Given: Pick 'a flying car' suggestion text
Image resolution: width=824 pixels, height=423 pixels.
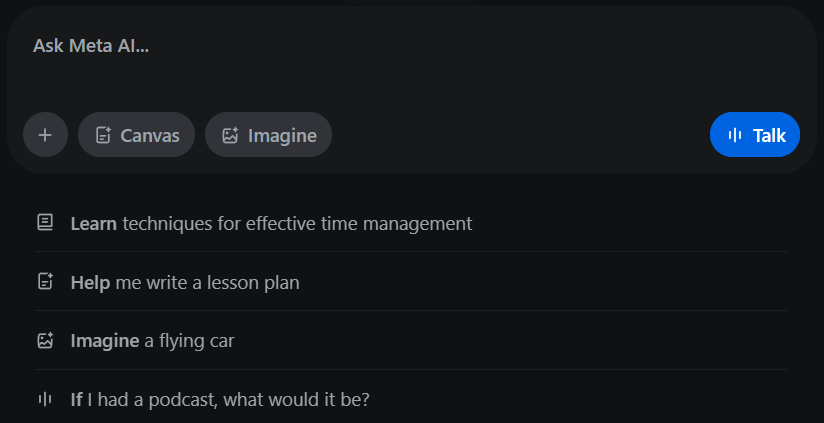Looking at the screenshot, I should click(189, 341).
